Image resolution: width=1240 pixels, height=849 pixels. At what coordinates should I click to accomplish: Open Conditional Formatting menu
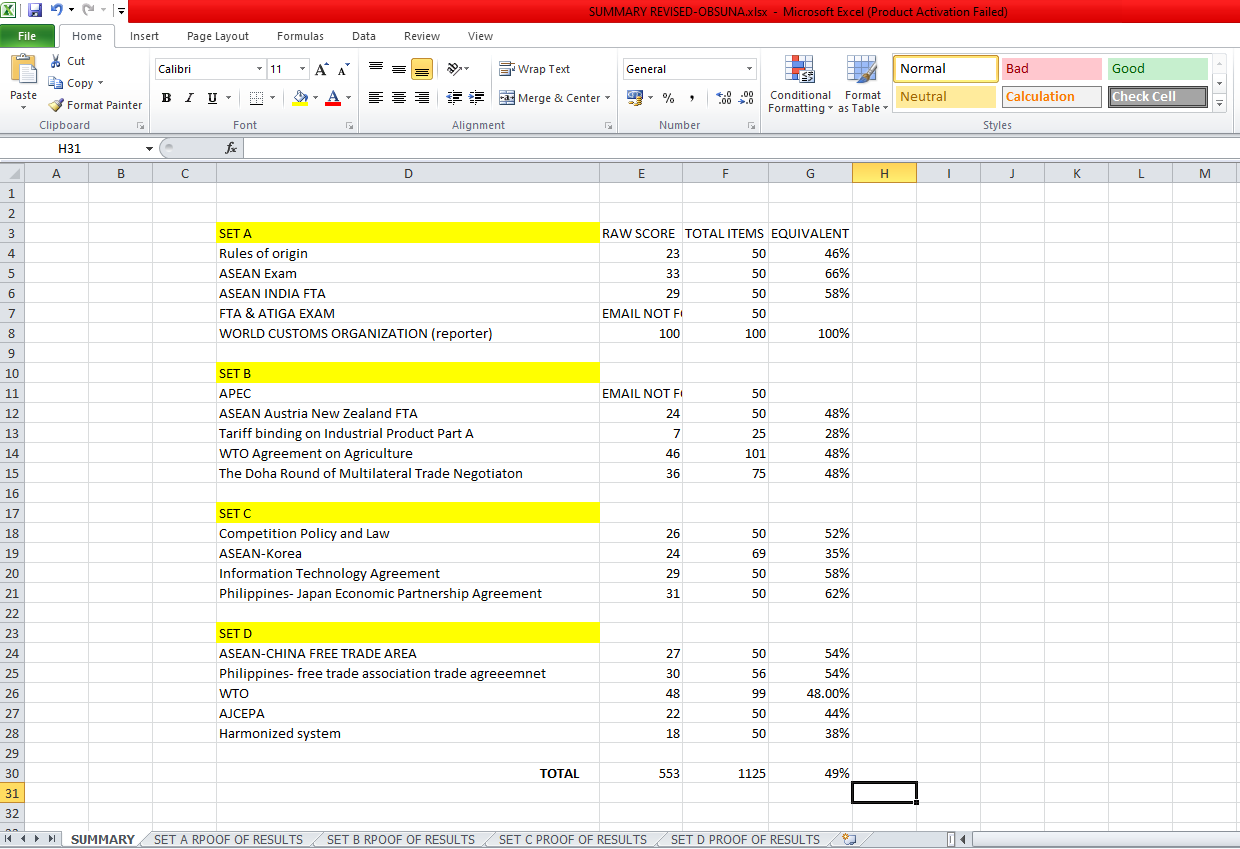[x=800, y=85]
